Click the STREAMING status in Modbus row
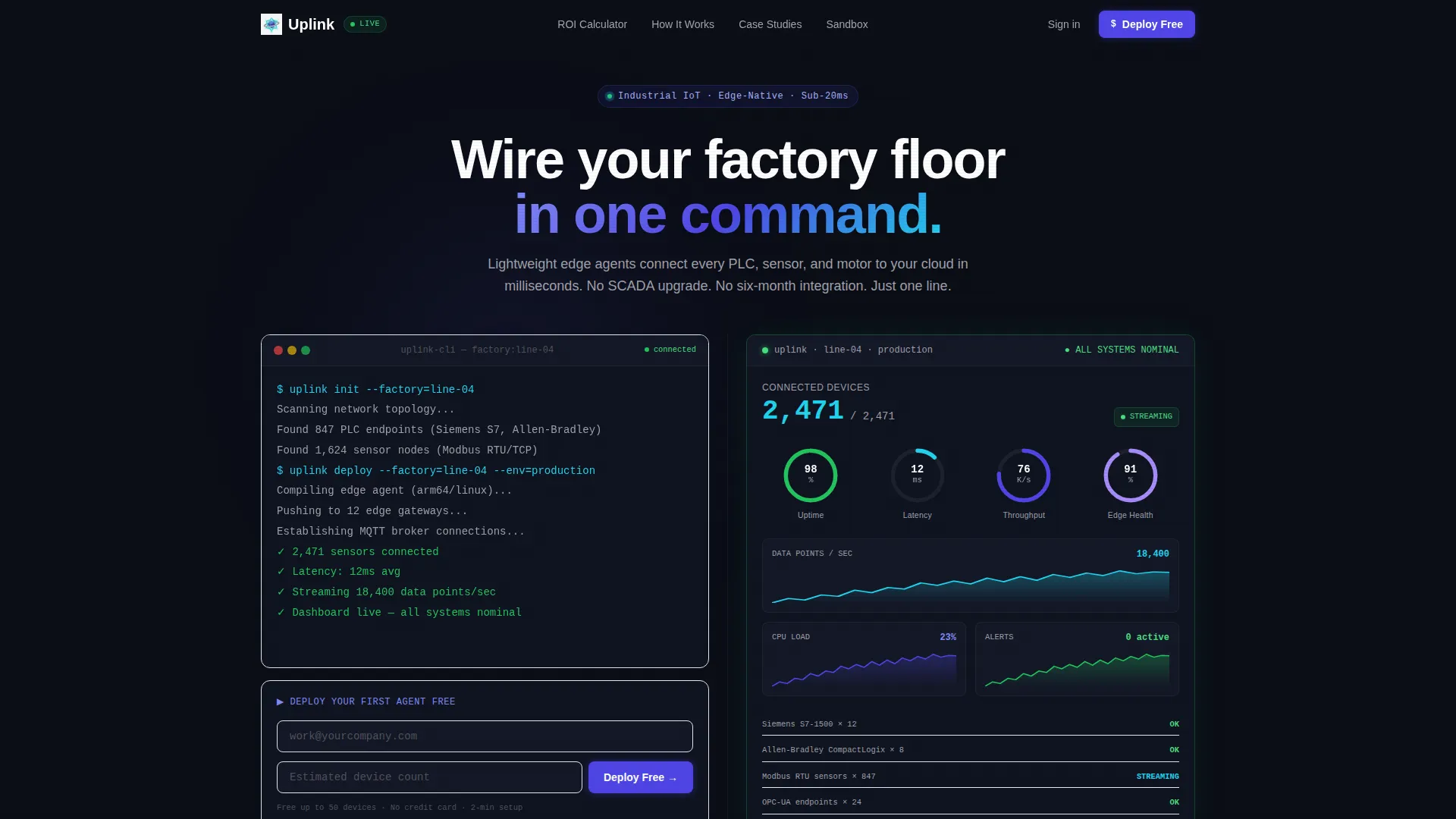Viewport: 1456px width, 819px height. click(1158, 777)
